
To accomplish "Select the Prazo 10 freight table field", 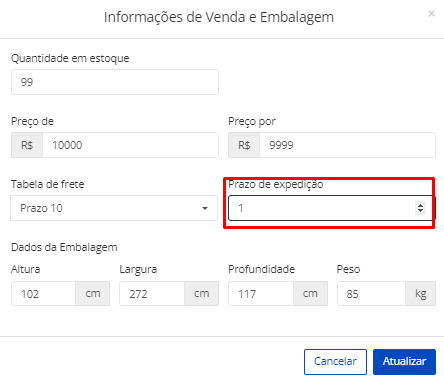I will [114, 208].
